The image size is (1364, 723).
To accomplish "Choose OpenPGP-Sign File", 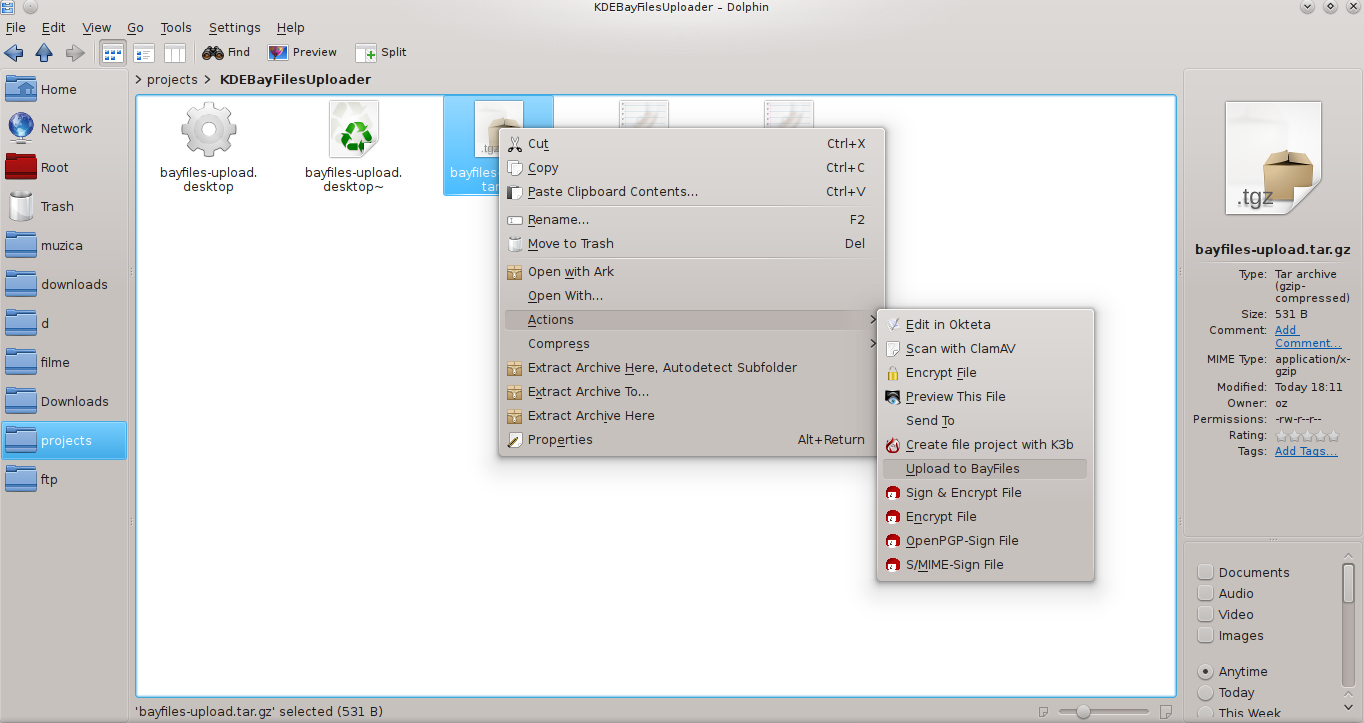I will (985, 541).
